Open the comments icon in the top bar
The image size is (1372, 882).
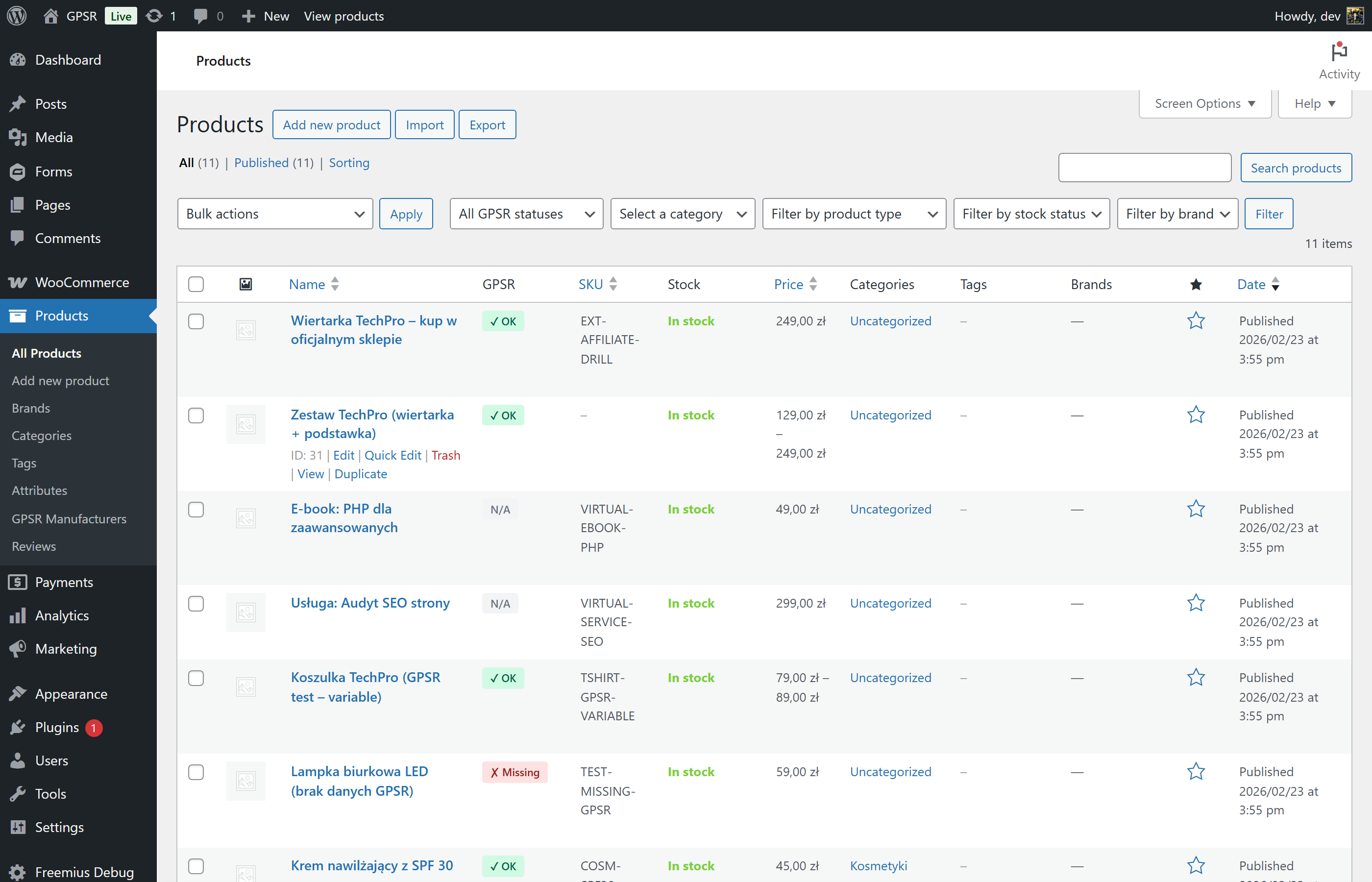point(201,16)
